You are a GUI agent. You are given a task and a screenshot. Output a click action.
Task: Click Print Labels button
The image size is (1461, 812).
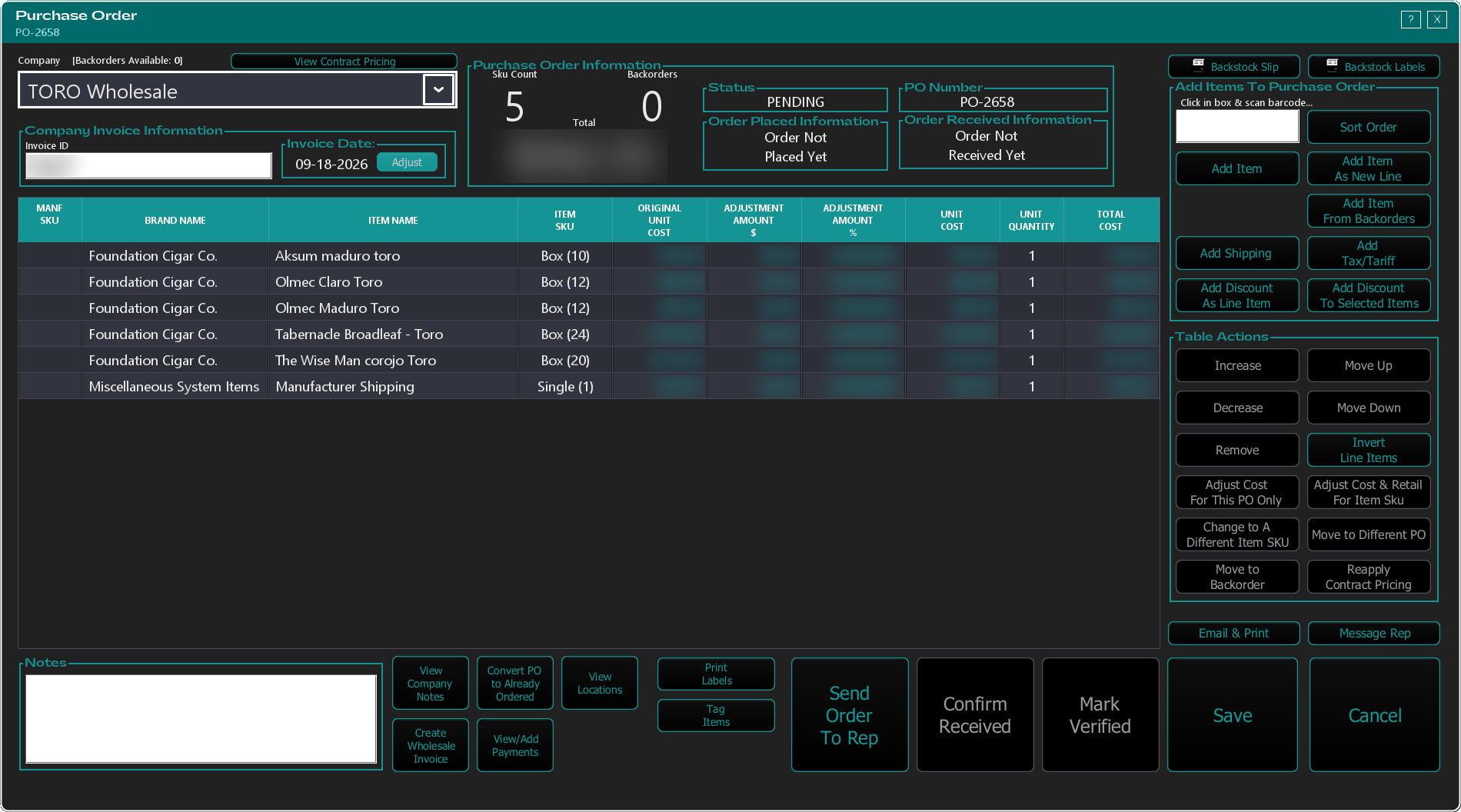[716, 674]
